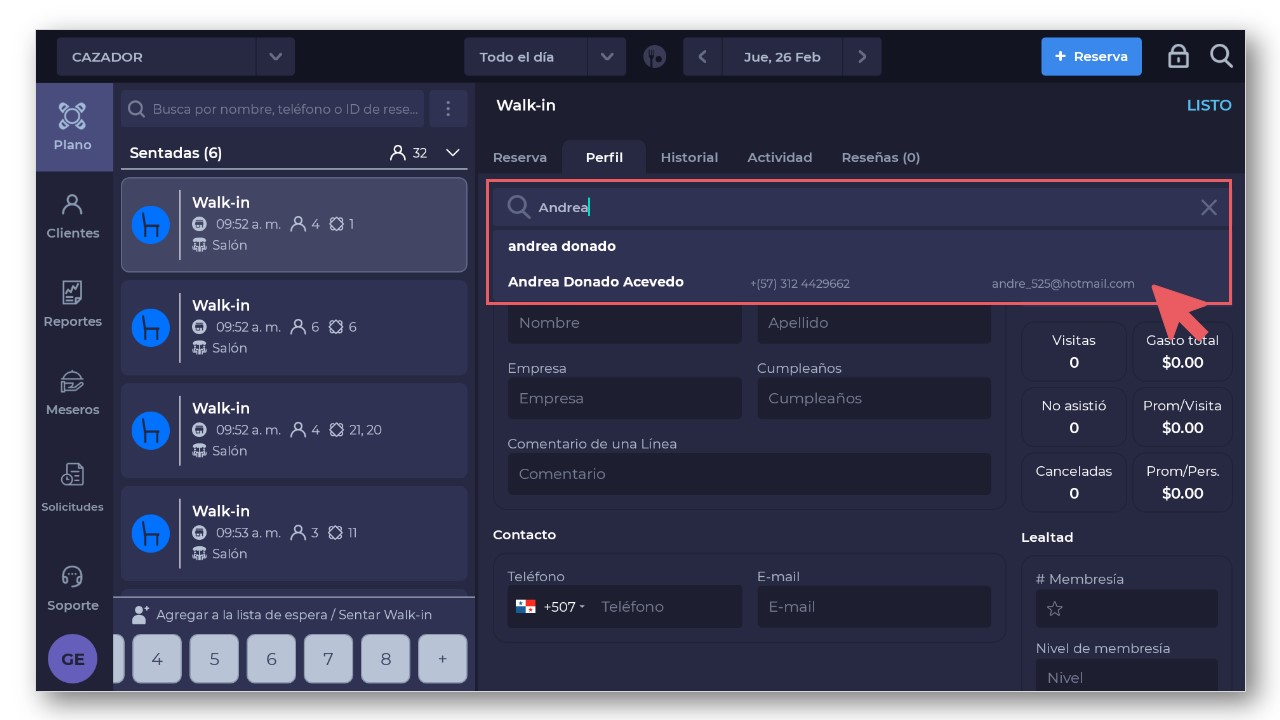Click the reservation search box in list

[x=273, y=109]
